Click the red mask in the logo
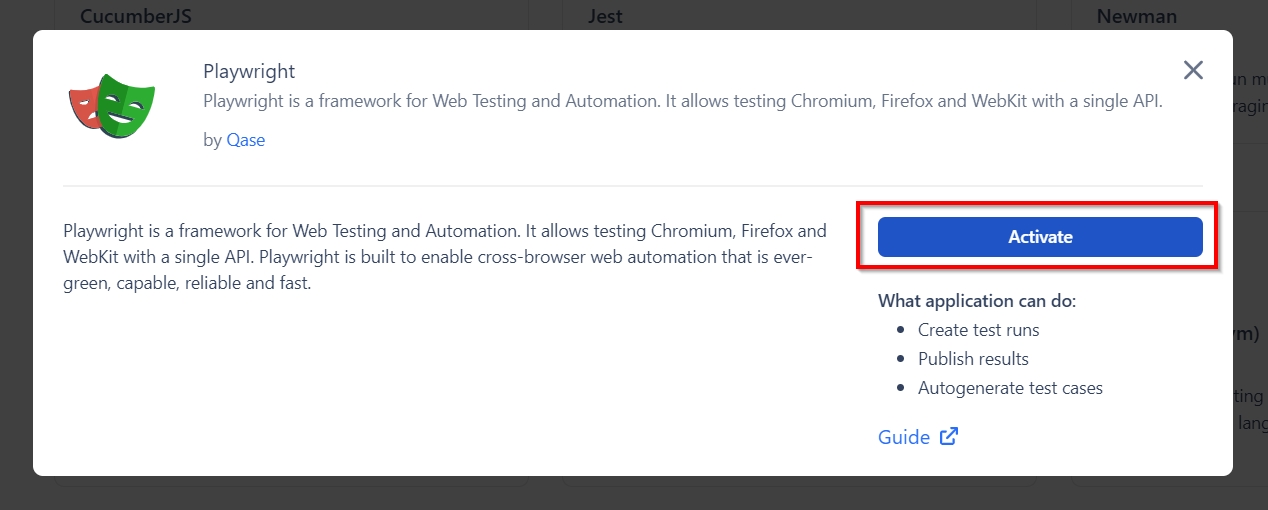This screenshot has height=510, width=1268. pos(83,107)
